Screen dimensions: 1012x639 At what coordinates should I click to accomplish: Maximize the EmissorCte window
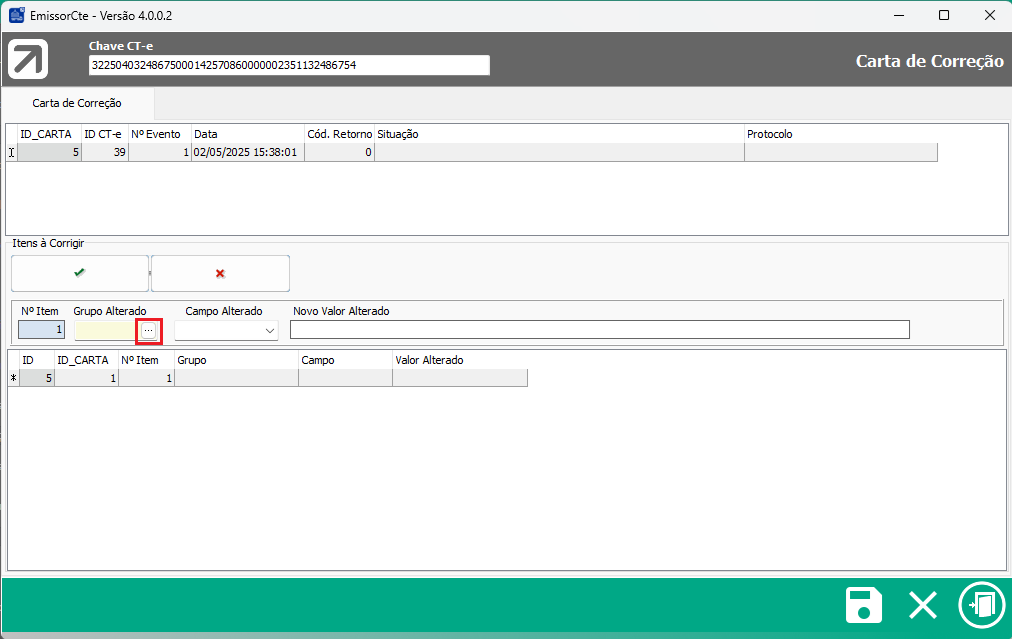[x=943, y=15]
